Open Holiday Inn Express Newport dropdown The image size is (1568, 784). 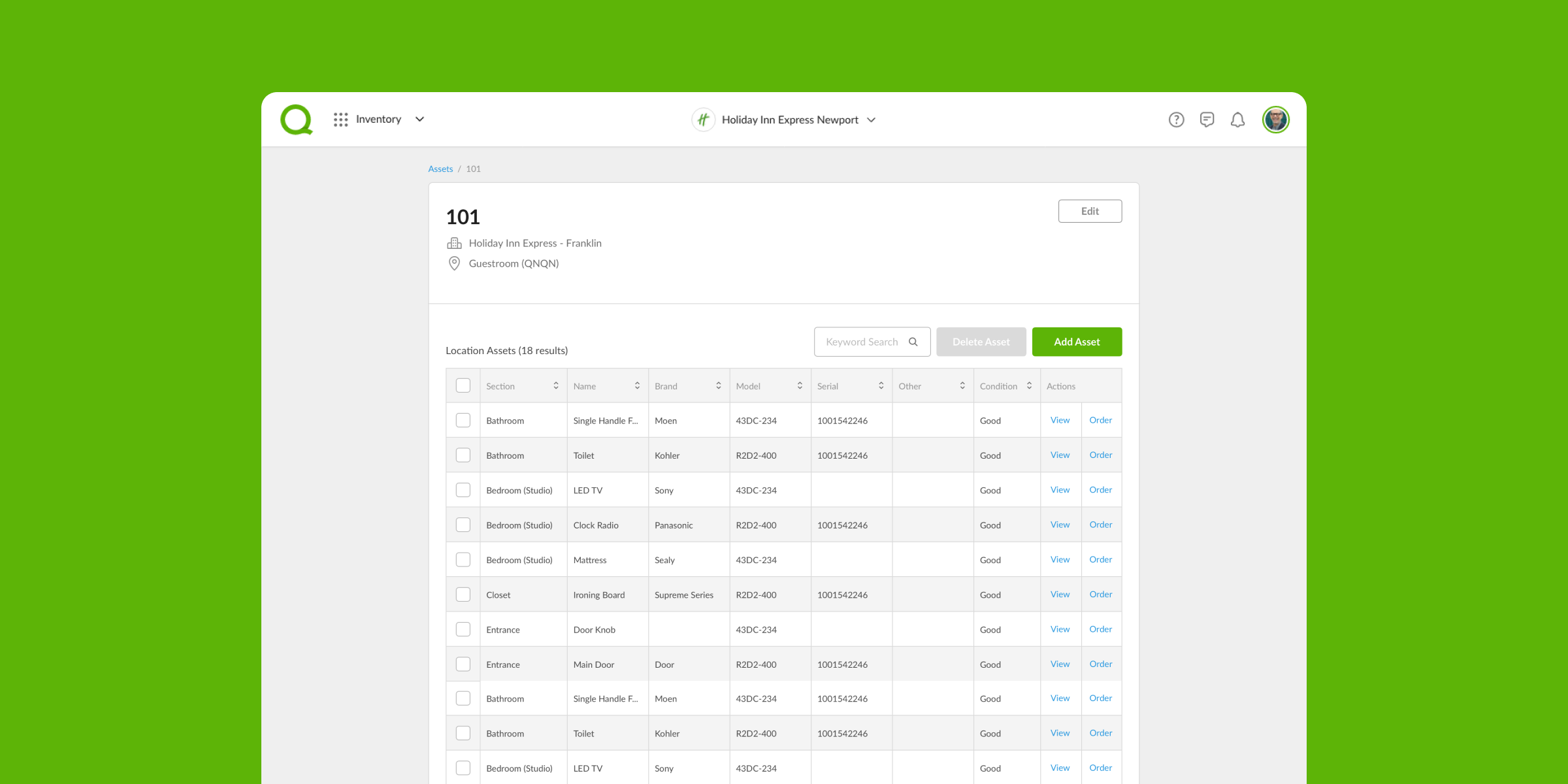click(871, 120)
